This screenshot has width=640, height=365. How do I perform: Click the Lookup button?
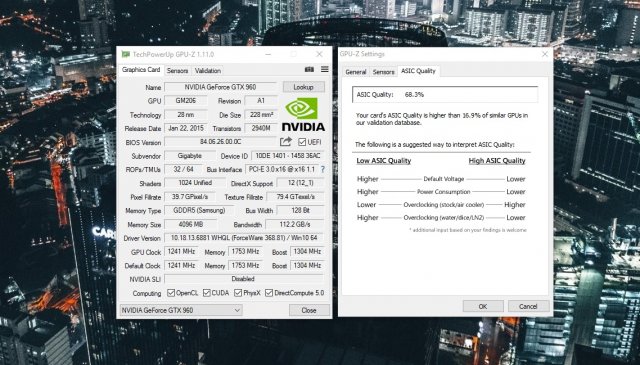pos(303,87)
